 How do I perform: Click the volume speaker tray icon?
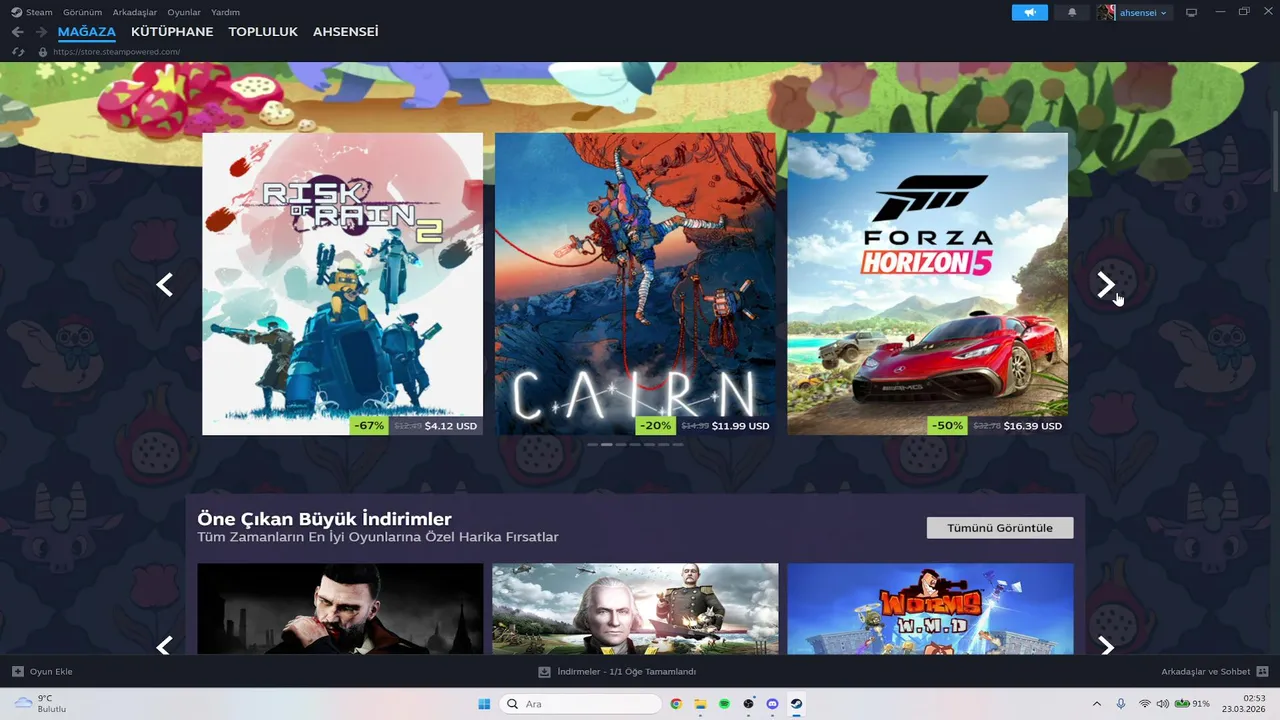(1162, 704)
